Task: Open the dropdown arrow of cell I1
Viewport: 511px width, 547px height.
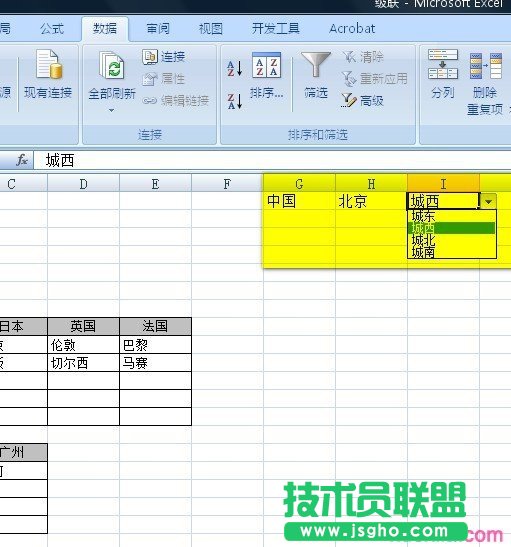Action: point(488,201)
